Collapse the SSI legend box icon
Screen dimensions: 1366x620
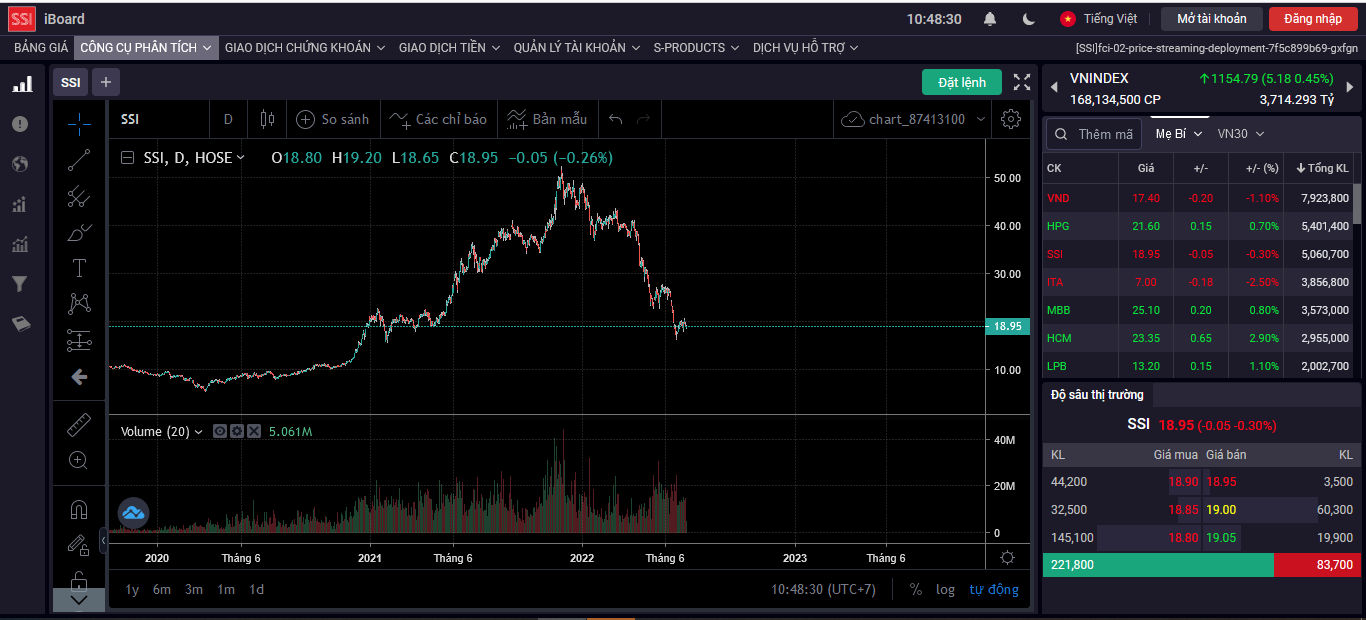[x=127, y=158]
